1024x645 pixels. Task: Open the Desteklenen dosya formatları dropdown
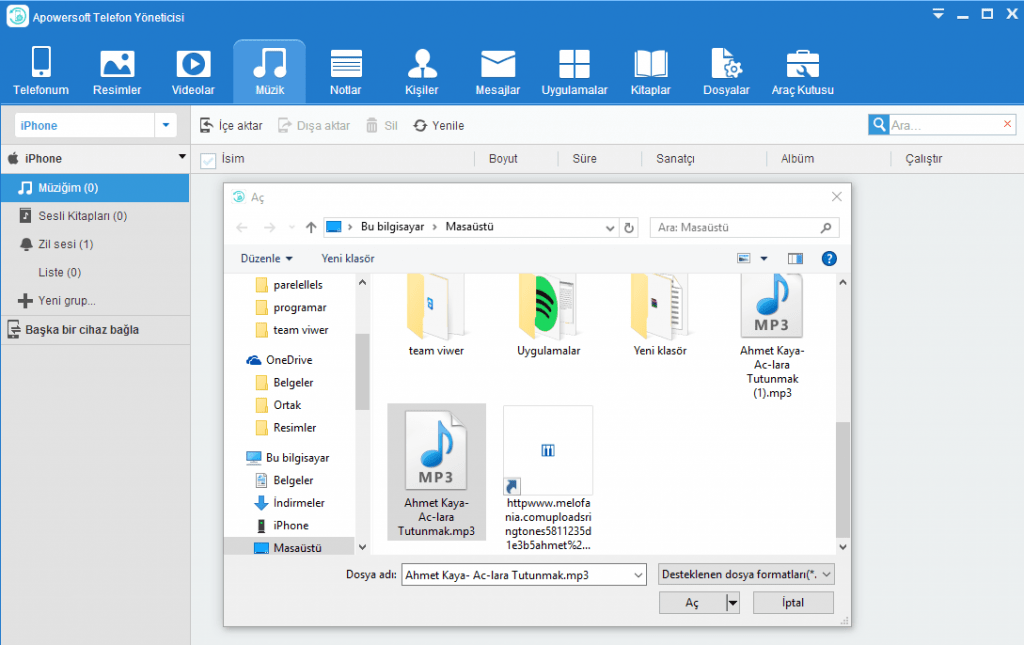click(747, 575)
